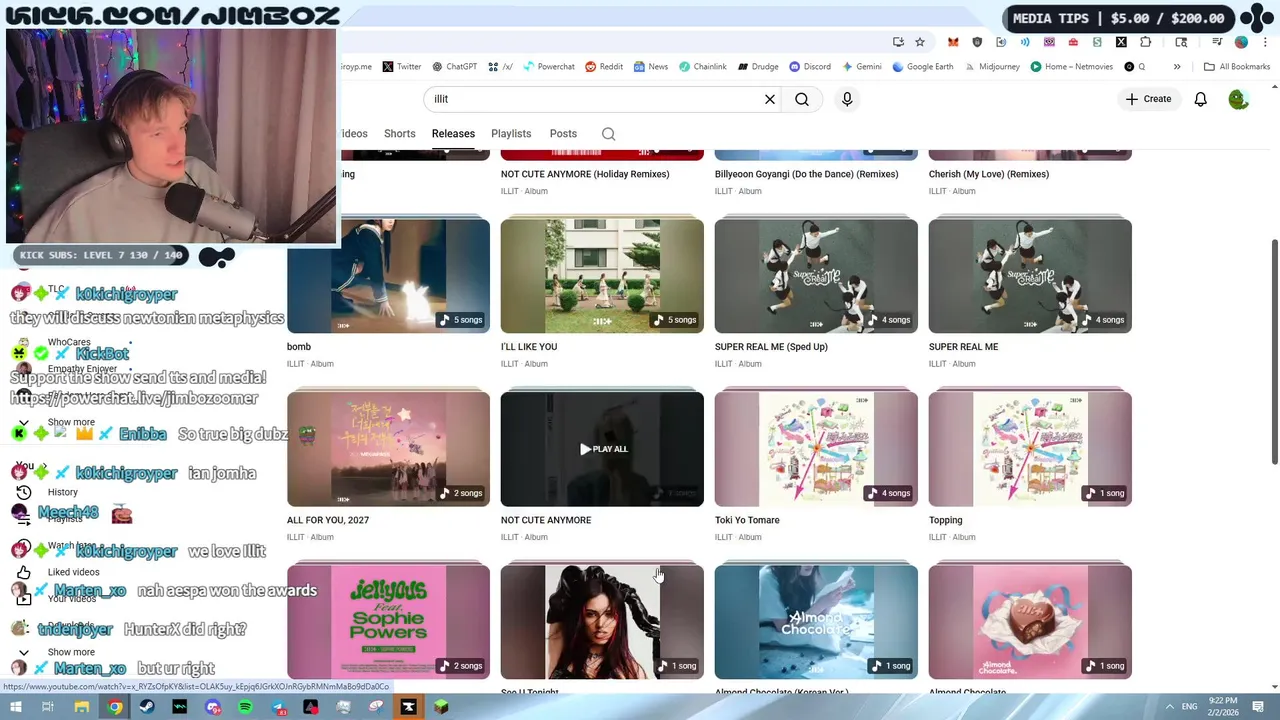This screenshot has width=1280, height=720.
Task: Clear the search box with the X icon
Action: [x=770, y=99]
